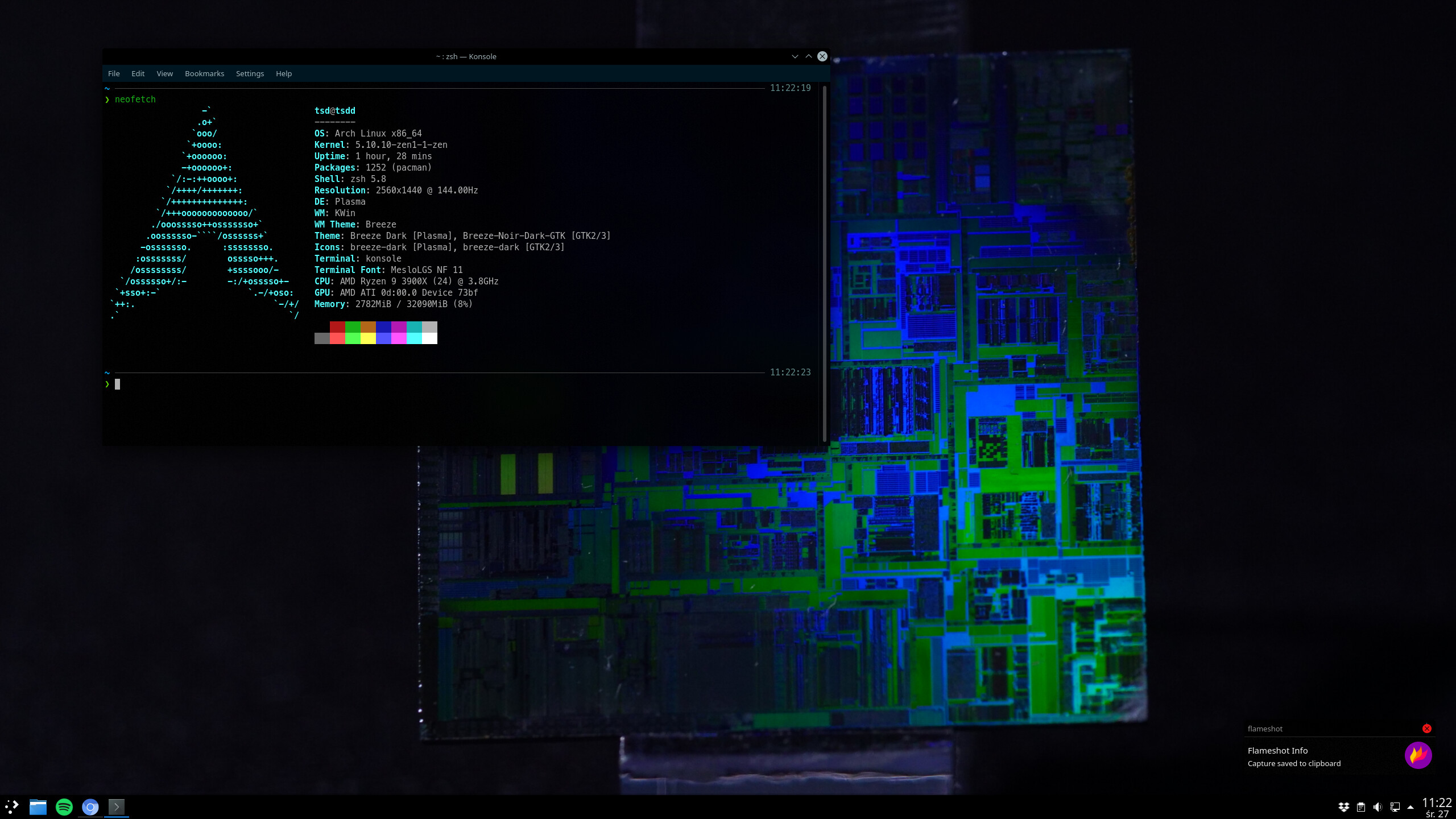Open the File menu in Konsole
This screenshot has width=1456, height=819.
click(114, 73)
